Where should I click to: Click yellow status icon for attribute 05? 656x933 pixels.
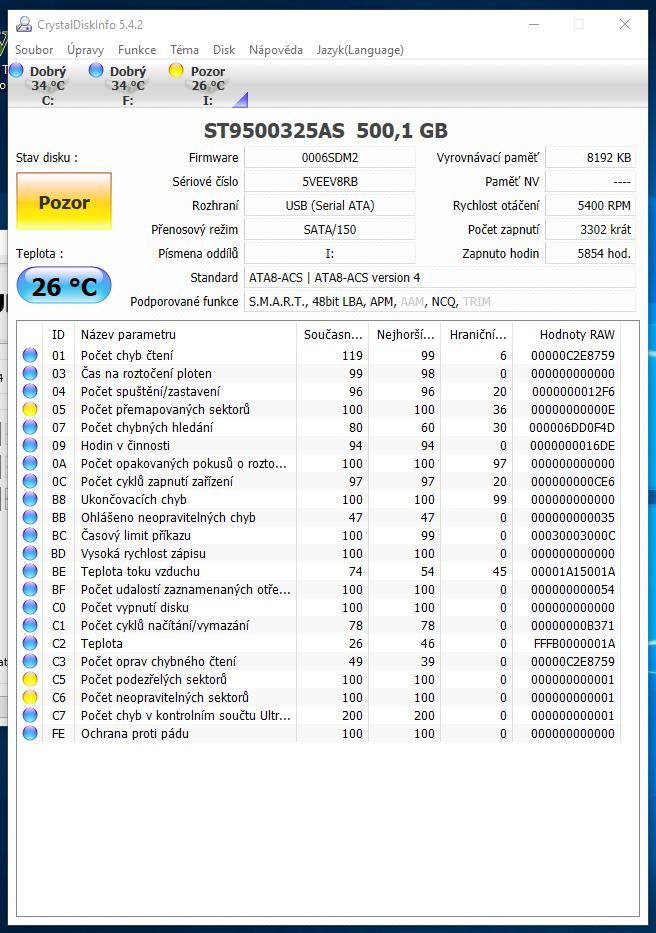point(31,409)
